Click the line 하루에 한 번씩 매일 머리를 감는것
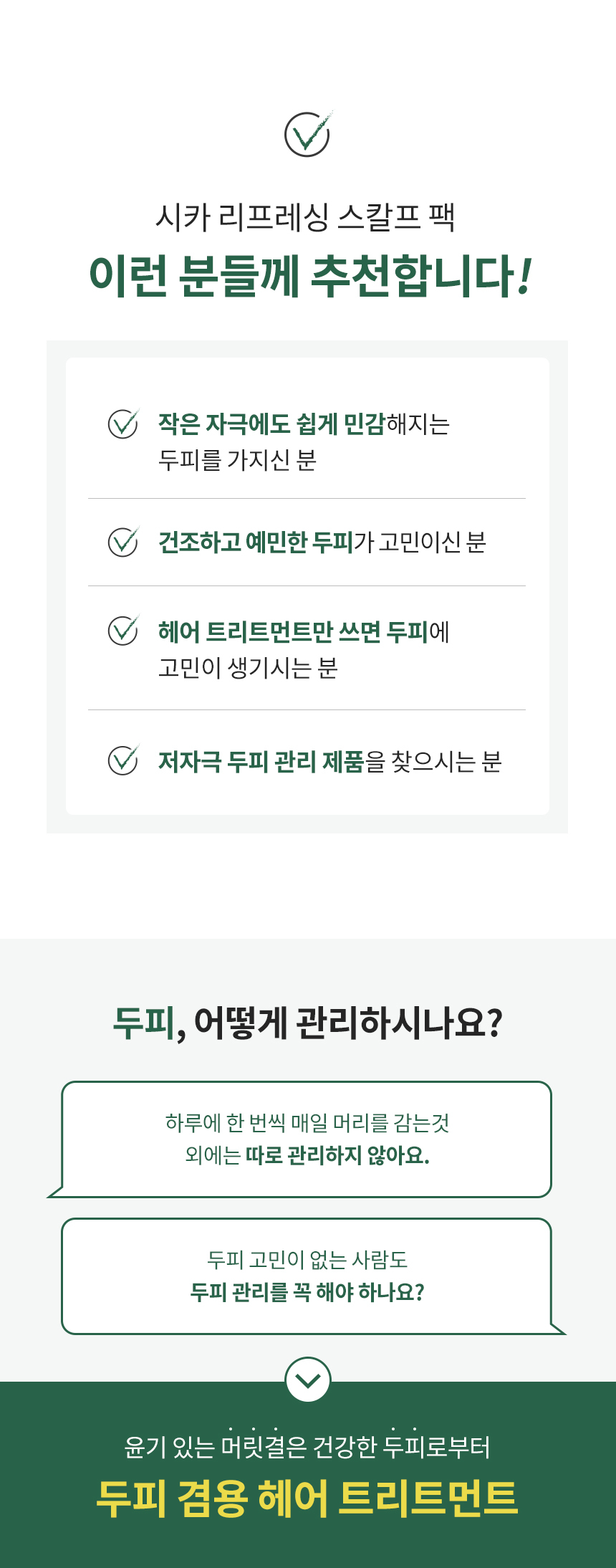The height and width of the screenshot is (1568, 616). 307,1122
